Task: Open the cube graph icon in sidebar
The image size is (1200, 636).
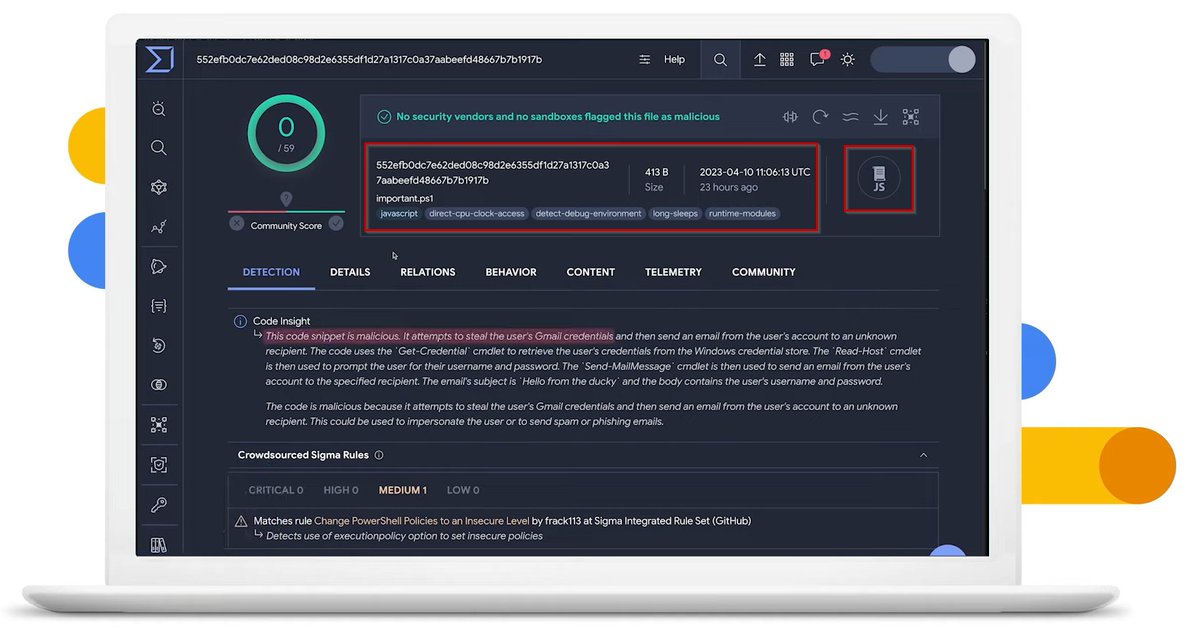Action: click(158, 187)
